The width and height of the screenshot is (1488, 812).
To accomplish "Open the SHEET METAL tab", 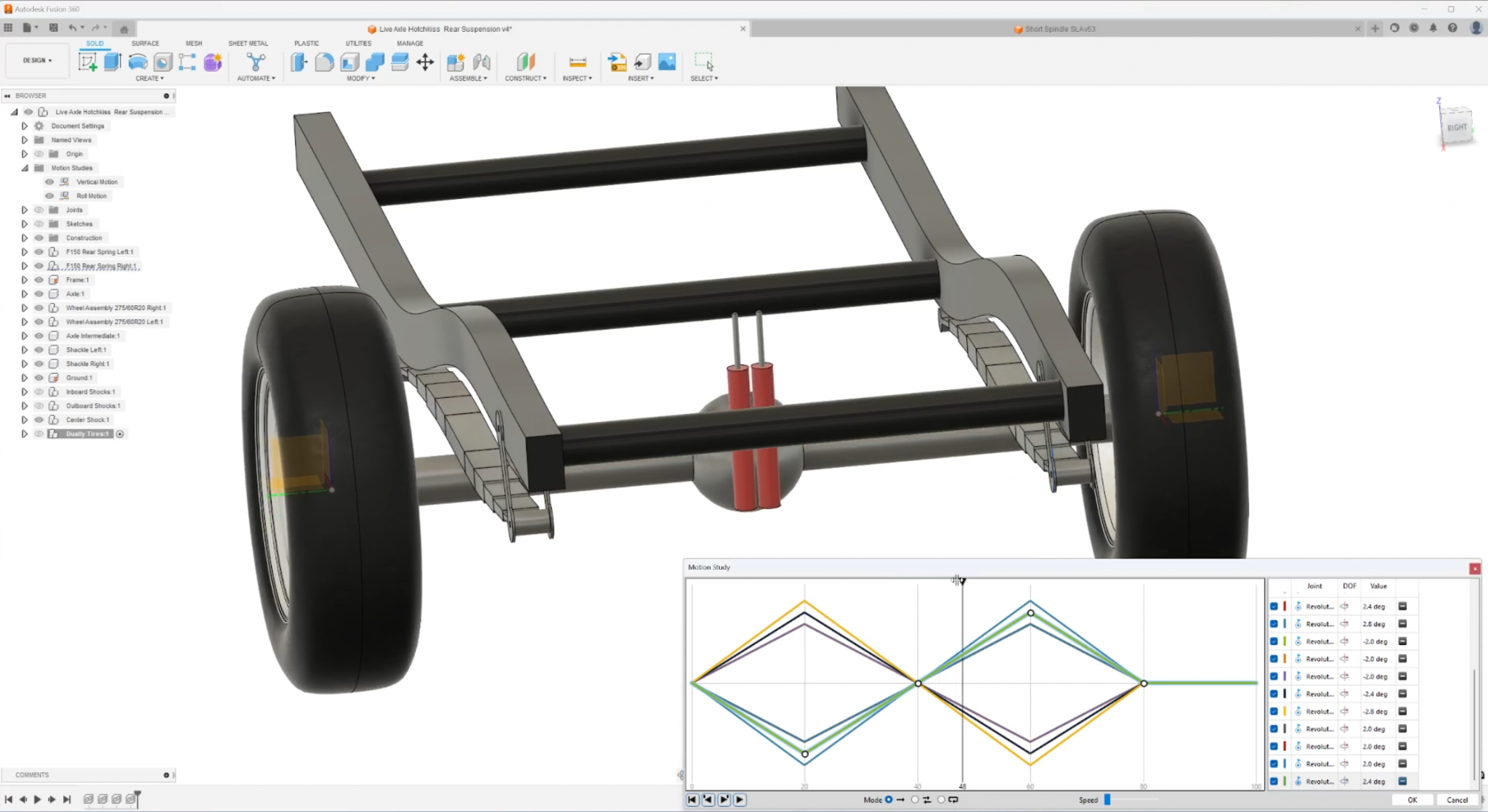I will coord(248,44).
